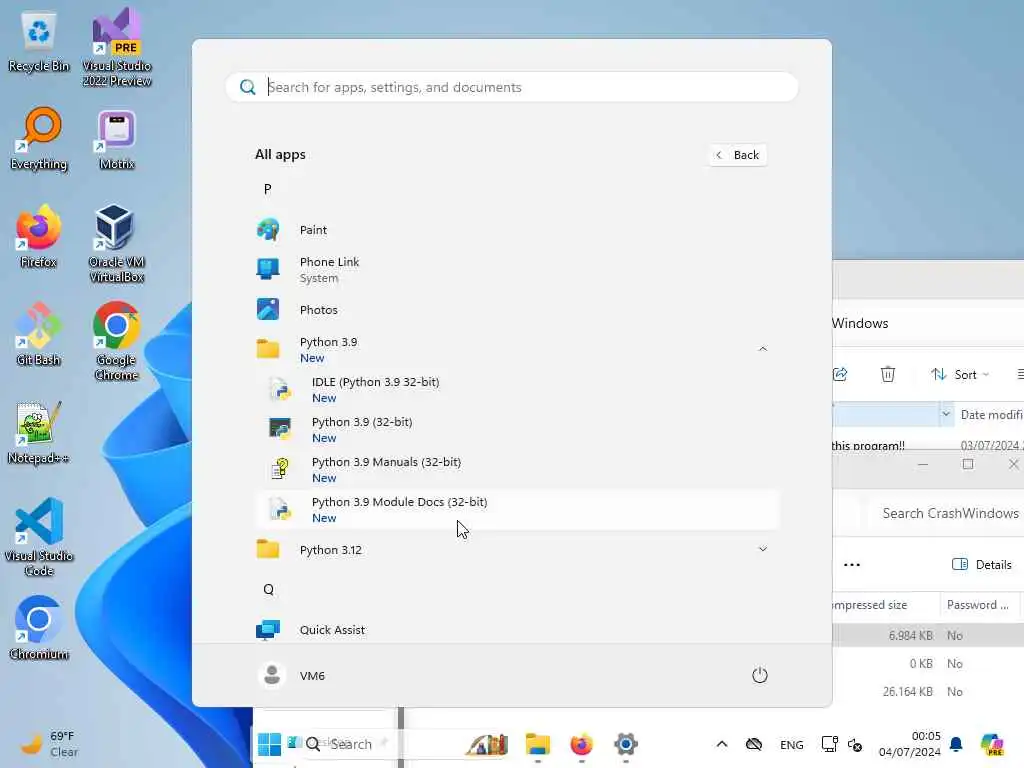Select the Visual Studio Code desktop shortcut

pyautogui.click(x=39, y=537)
